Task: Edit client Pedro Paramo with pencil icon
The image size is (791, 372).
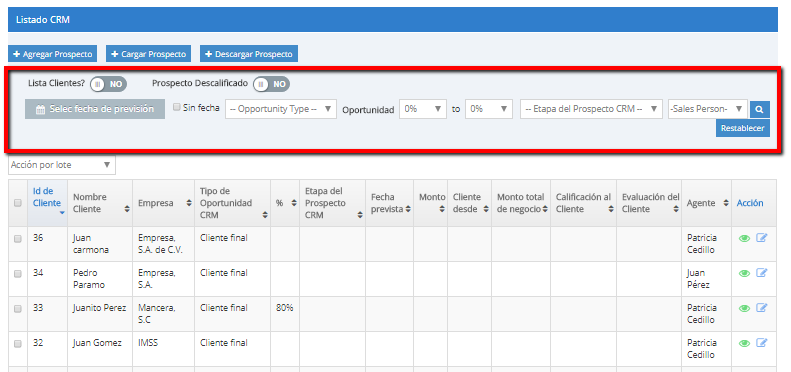Action: (x=761, y=273)
